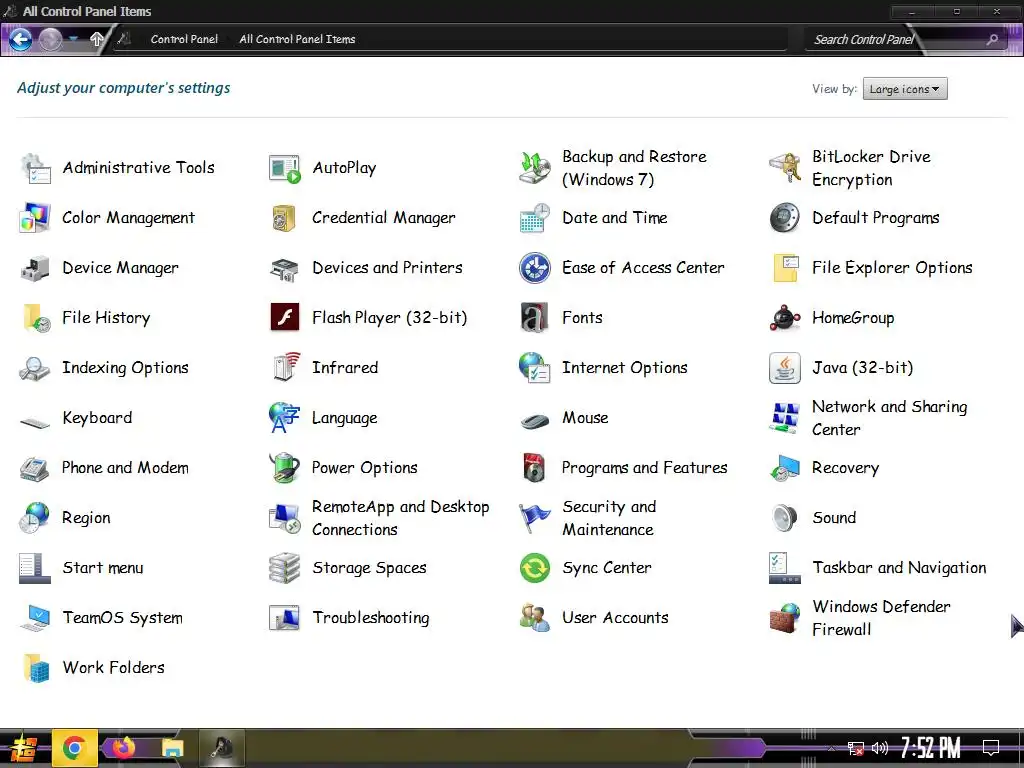Click the Forward navigation button
This screenshot has height=768, width=1024.
[x=50, y=39]
